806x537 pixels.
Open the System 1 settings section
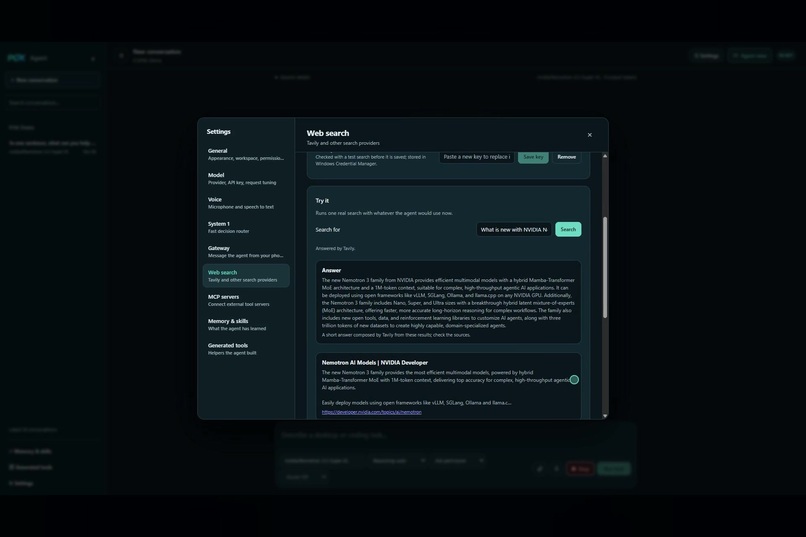(x=246, y=227)
